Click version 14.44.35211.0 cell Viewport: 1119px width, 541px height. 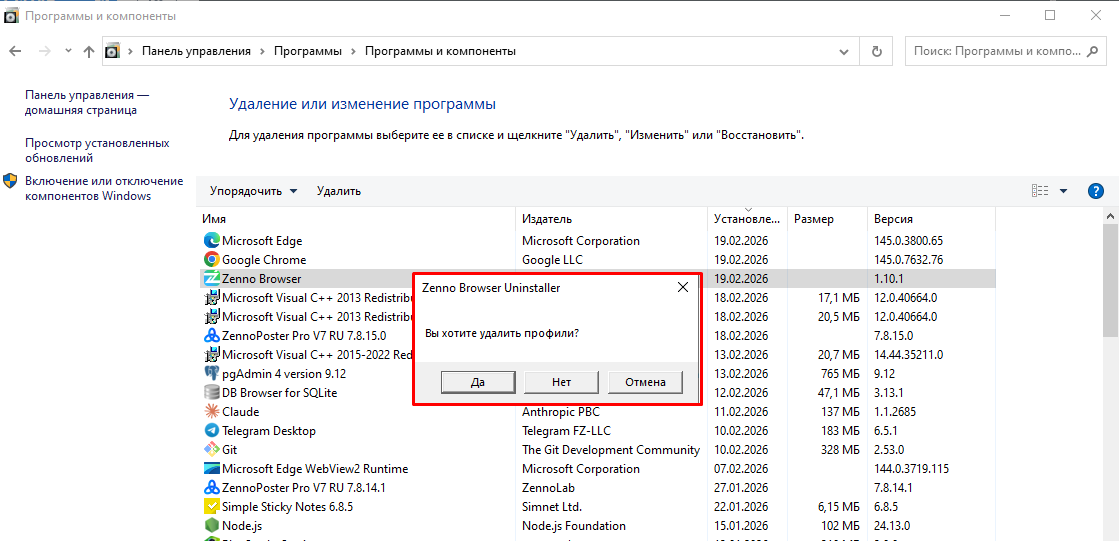[908, 355]
